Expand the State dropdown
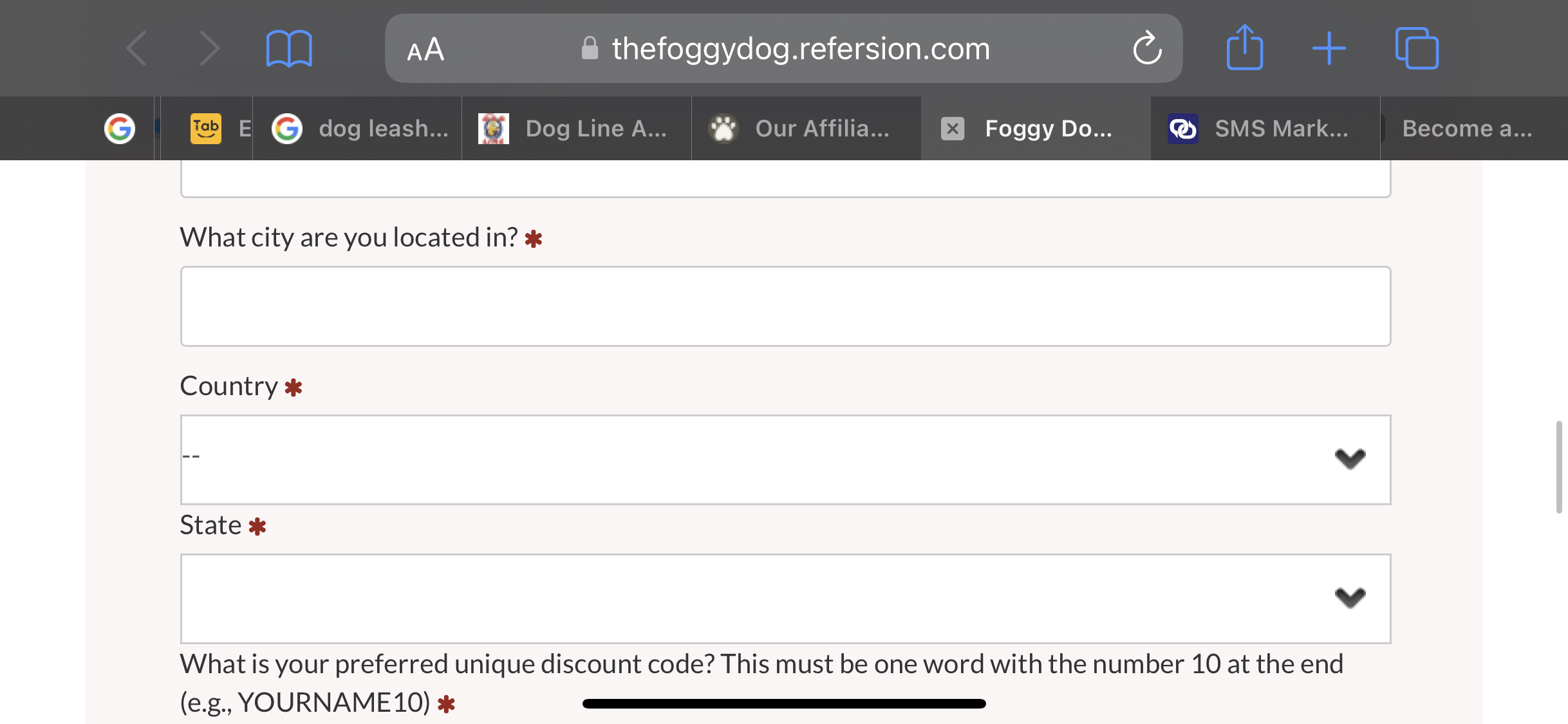Screen dimensions: 1568x724 (x=785, y=599)
